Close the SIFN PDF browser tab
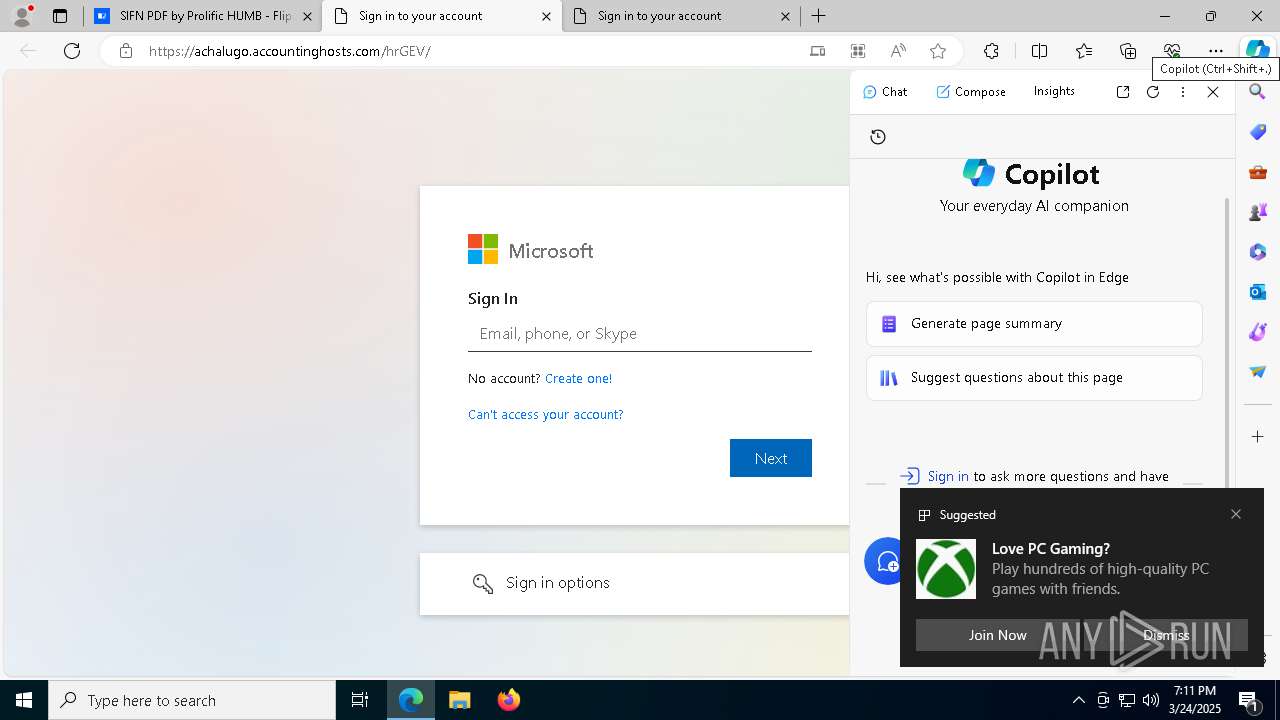Viewport: 1280px width, 720px height. [x=307, y=16]
